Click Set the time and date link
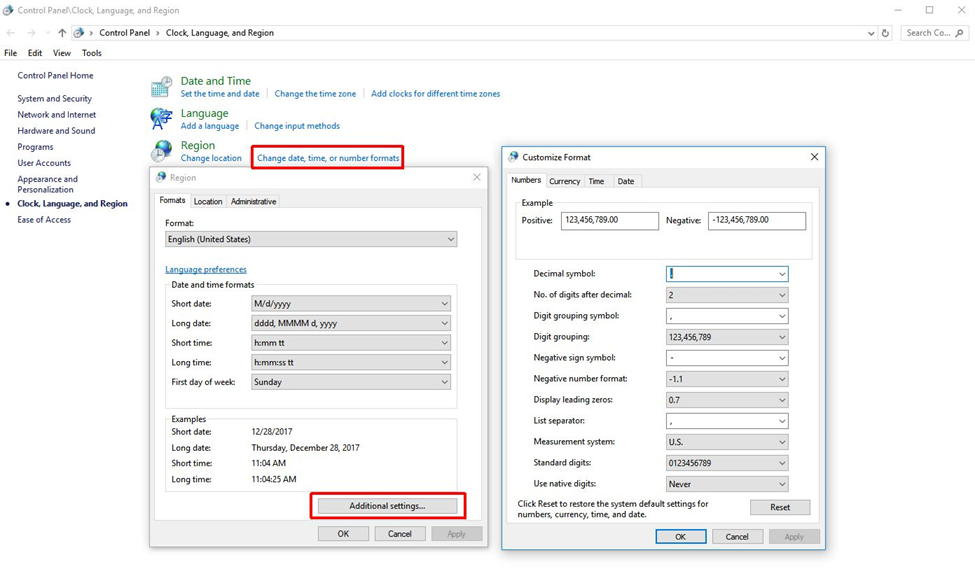The width and height of the screenshot is (975, 569). point(220,94)
